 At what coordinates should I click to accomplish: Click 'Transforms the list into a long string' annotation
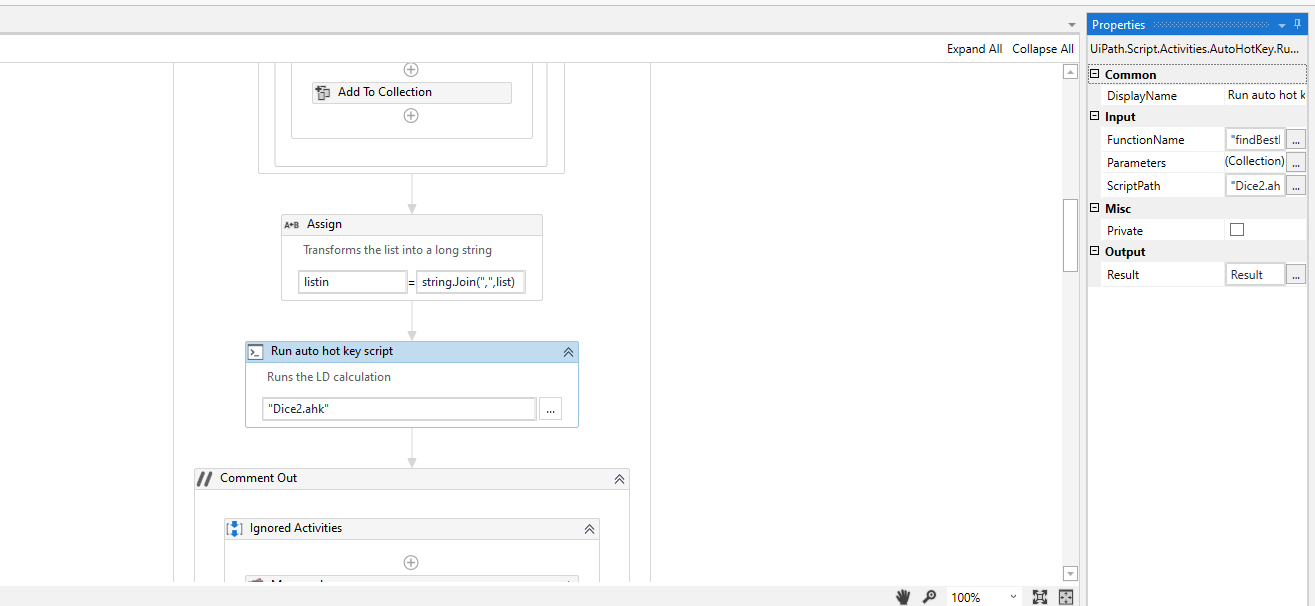click(x=398, y=251)
